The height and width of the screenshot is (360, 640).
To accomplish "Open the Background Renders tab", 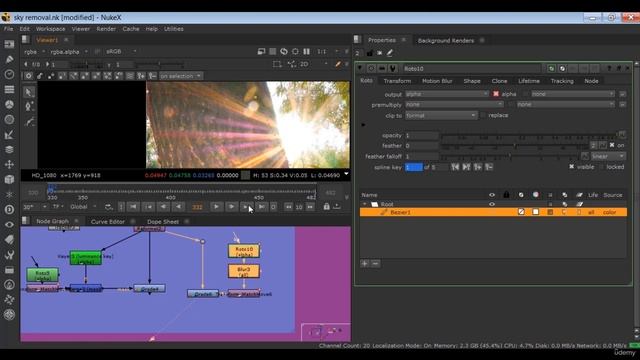I will [x=446, y=40].
